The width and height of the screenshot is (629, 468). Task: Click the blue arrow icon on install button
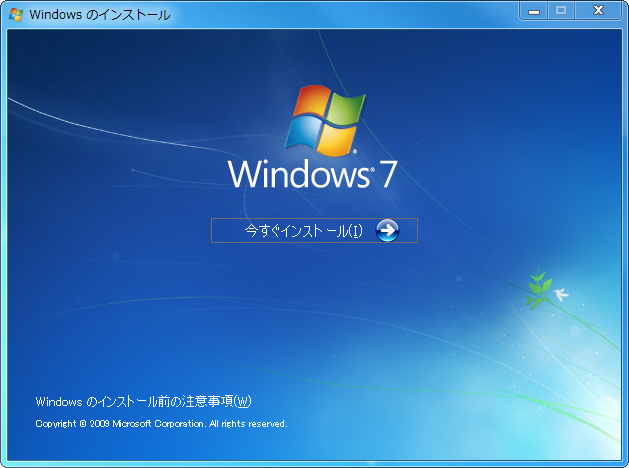tap(387, 231)
